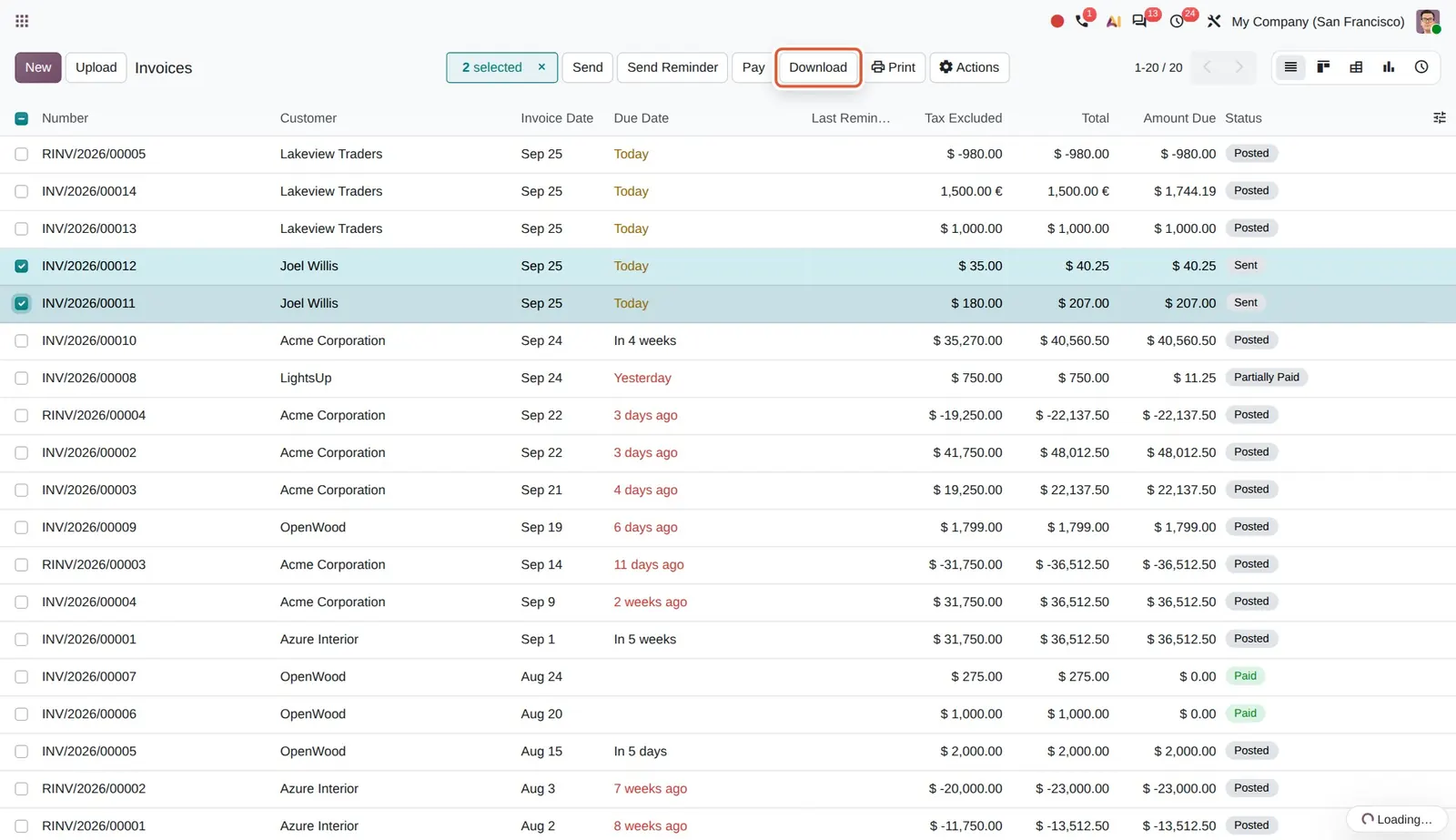This screenshot has height=840, width=1456.
Task: Open the AI assistant icon
Action: 1113,21
